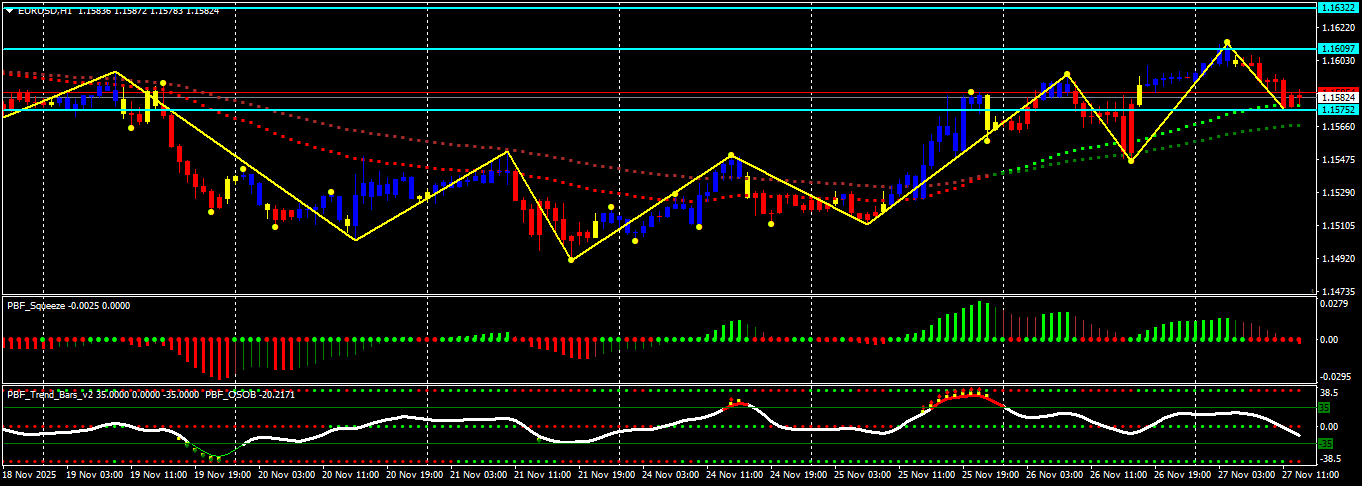The width and height of the screenshot is (1362, 486).
Task: Click the 25 Nov 03:00 time label
Action: [864, 476]
